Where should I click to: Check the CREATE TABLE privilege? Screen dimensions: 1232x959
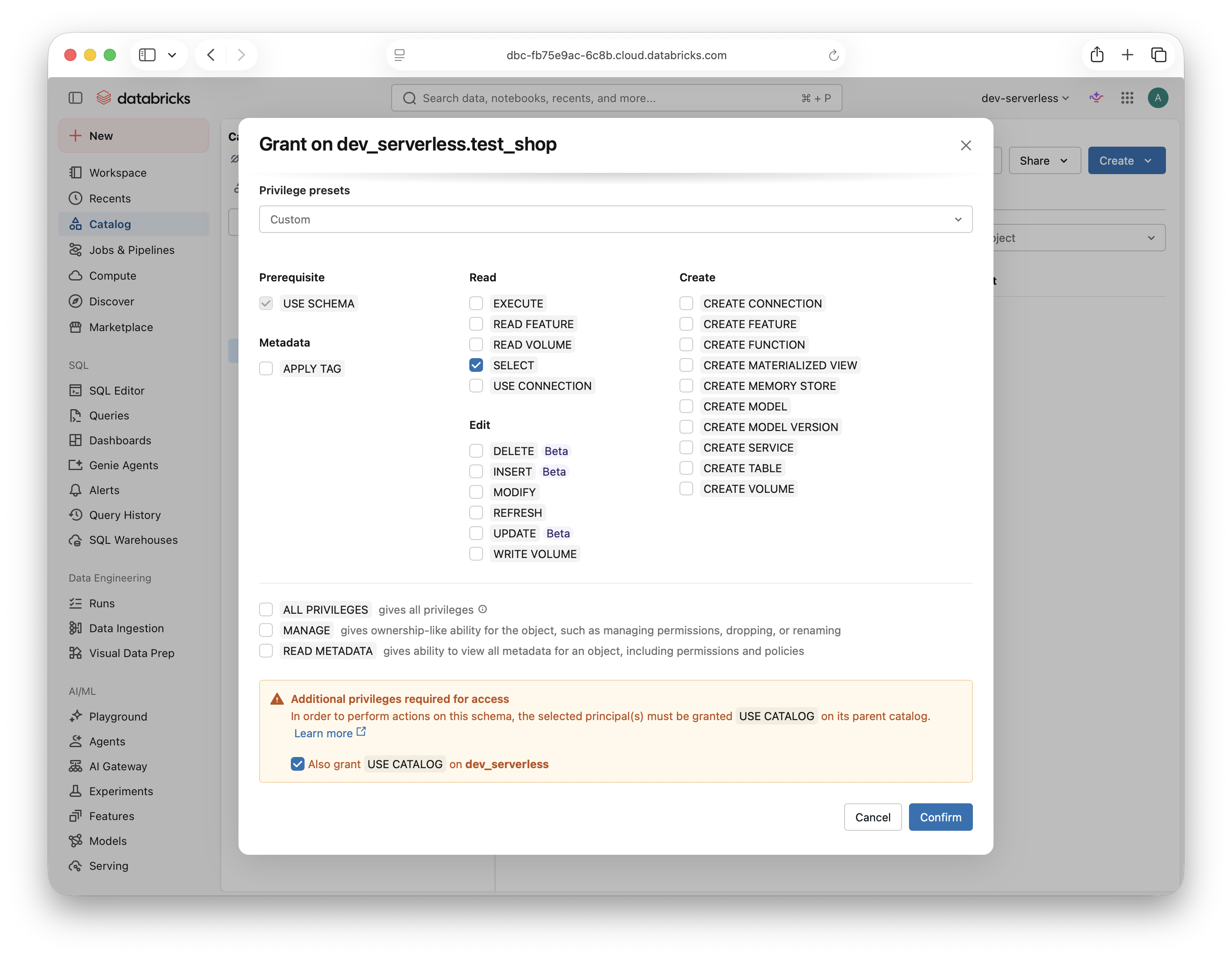pyautogui.click(x=686, y=468)
